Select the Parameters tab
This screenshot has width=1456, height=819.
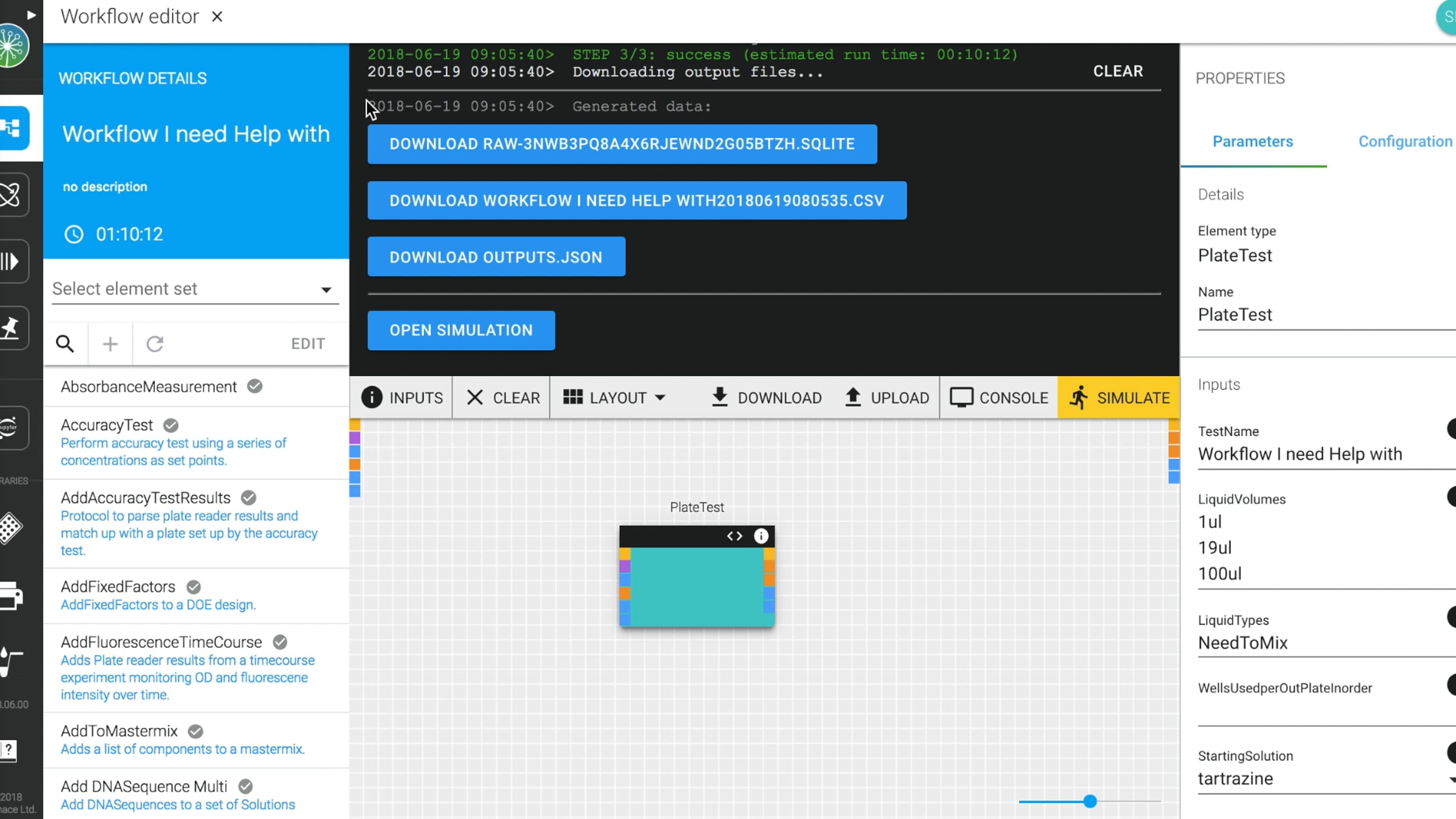click(x=1252, y=141)
